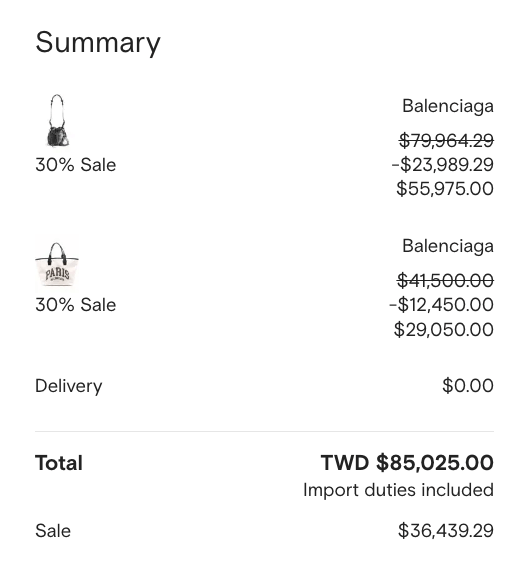528x569 pixels.
Task: Click the first Balenciaga brand name
Action: click(x=448, y=106)
